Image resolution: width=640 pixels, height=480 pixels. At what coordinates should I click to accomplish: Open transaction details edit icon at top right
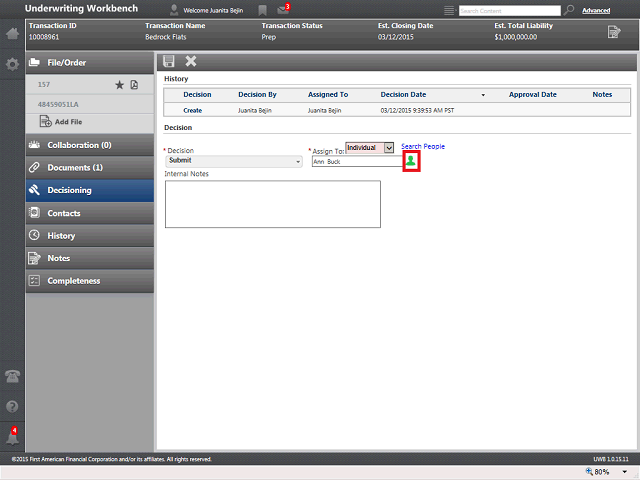(x=614, y=31)
